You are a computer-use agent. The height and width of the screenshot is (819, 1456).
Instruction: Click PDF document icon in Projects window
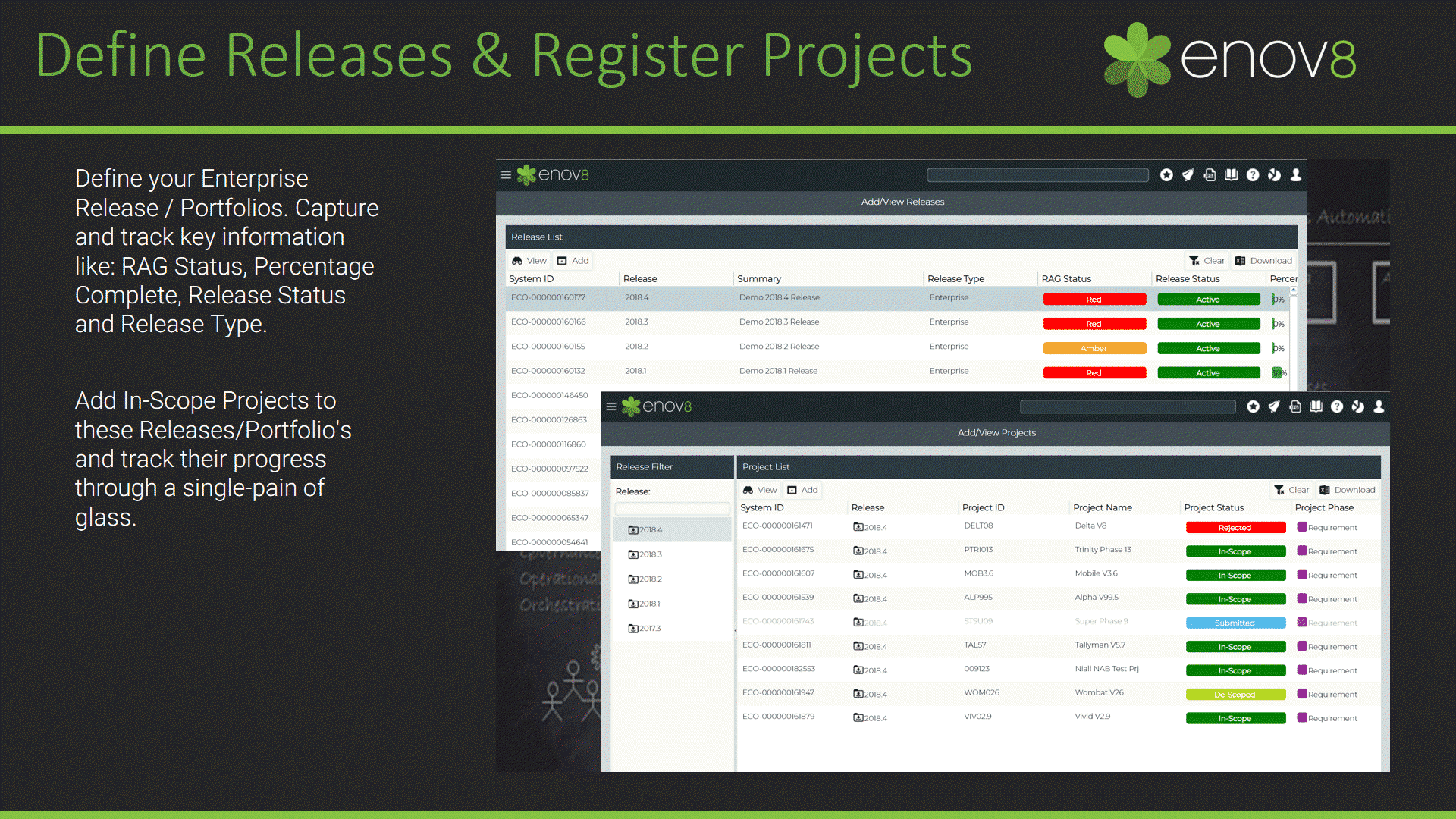pos(1295,406)
